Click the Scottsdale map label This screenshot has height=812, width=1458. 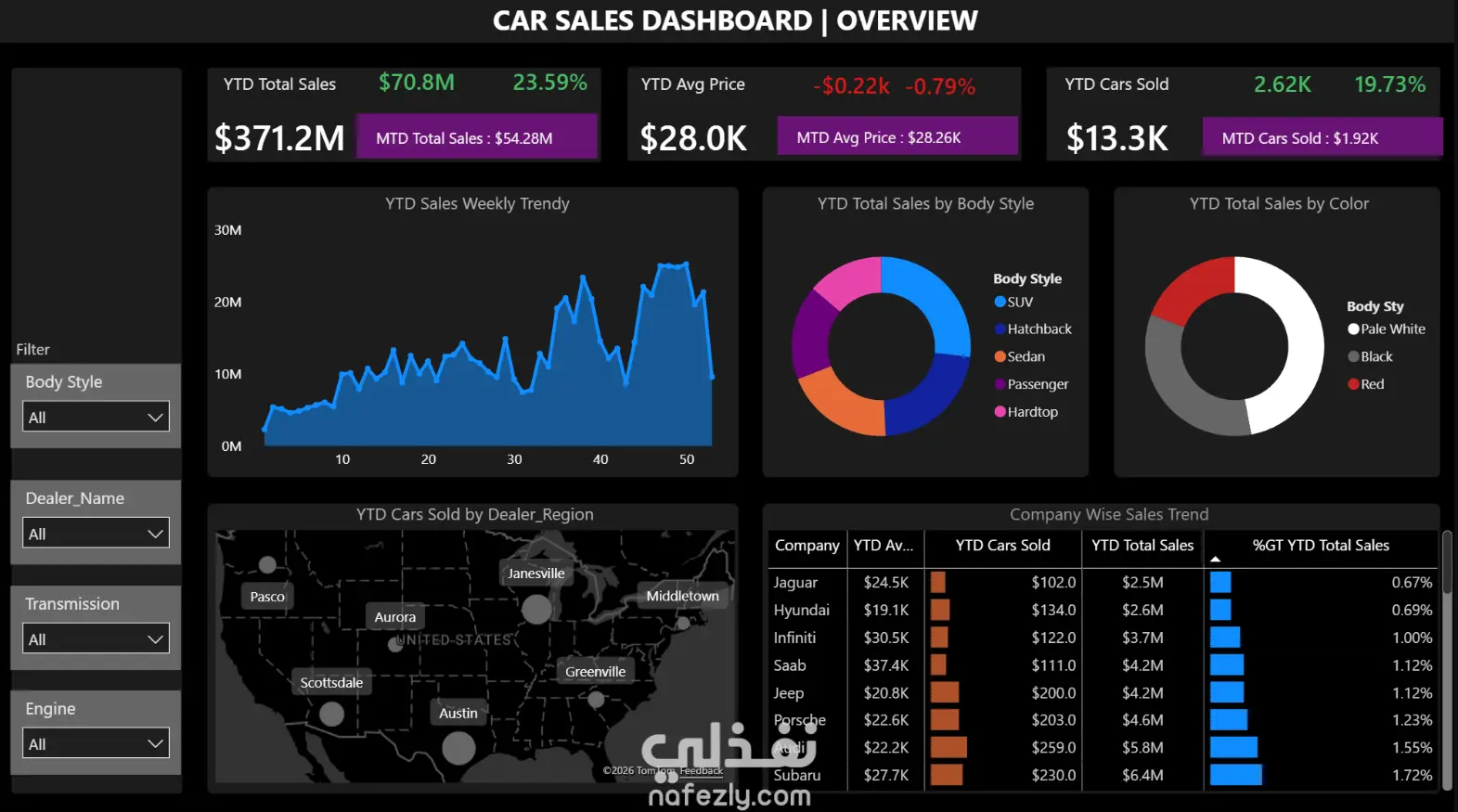(x=331, y=683)
